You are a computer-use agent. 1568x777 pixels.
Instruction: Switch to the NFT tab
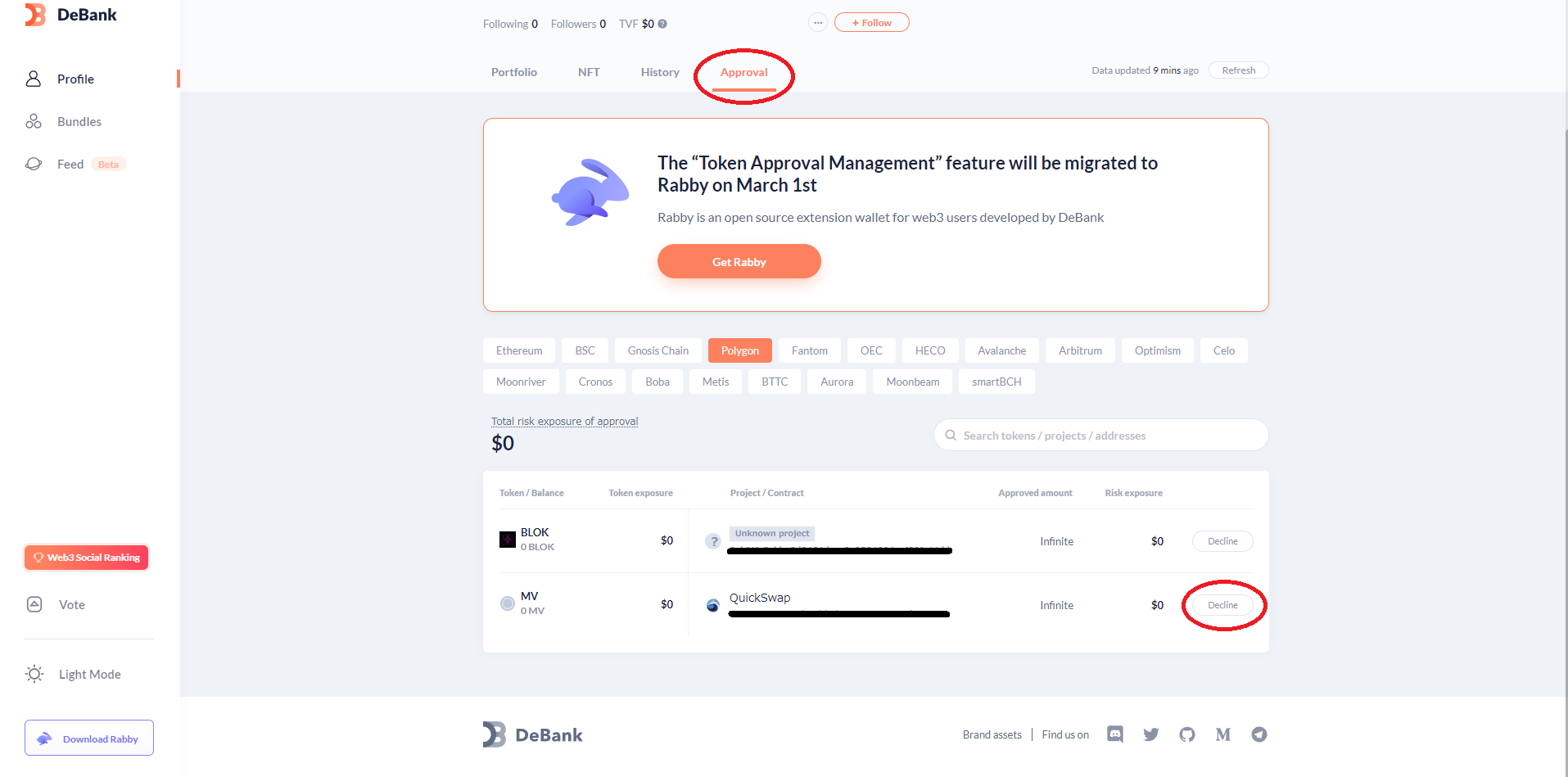[x=589, y=72]
